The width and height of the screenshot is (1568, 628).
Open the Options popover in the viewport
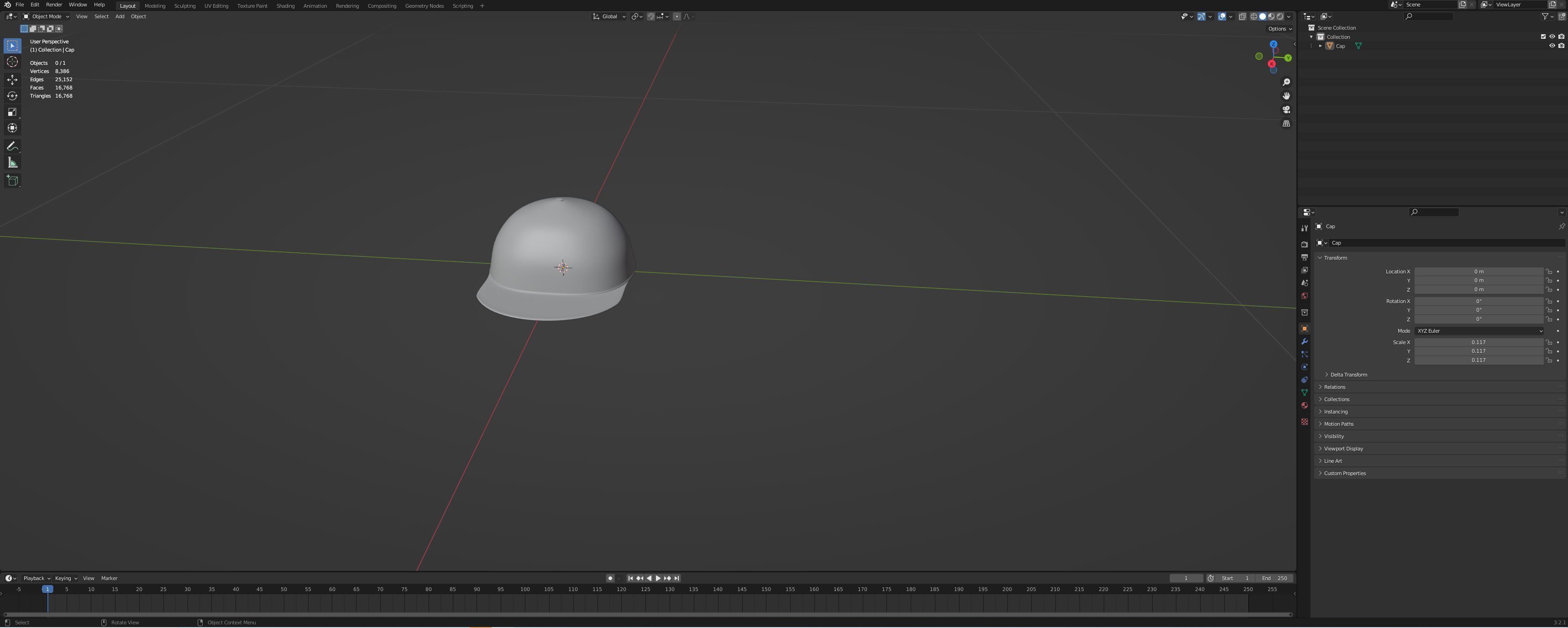[1280, 29]
